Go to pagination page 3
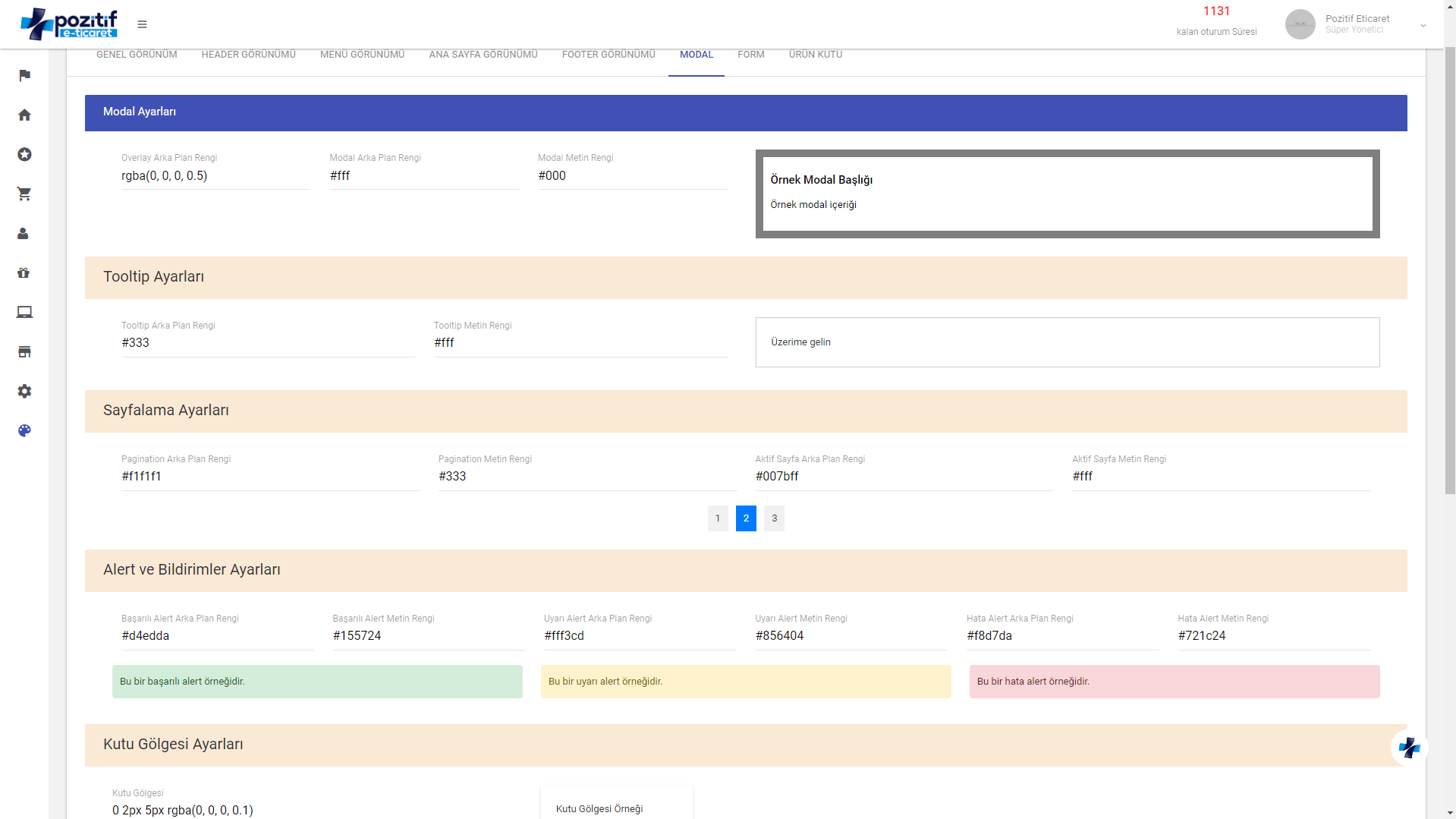Image resolution: width=1456 pixels, height=819 pixels. [x=774, y=518]
